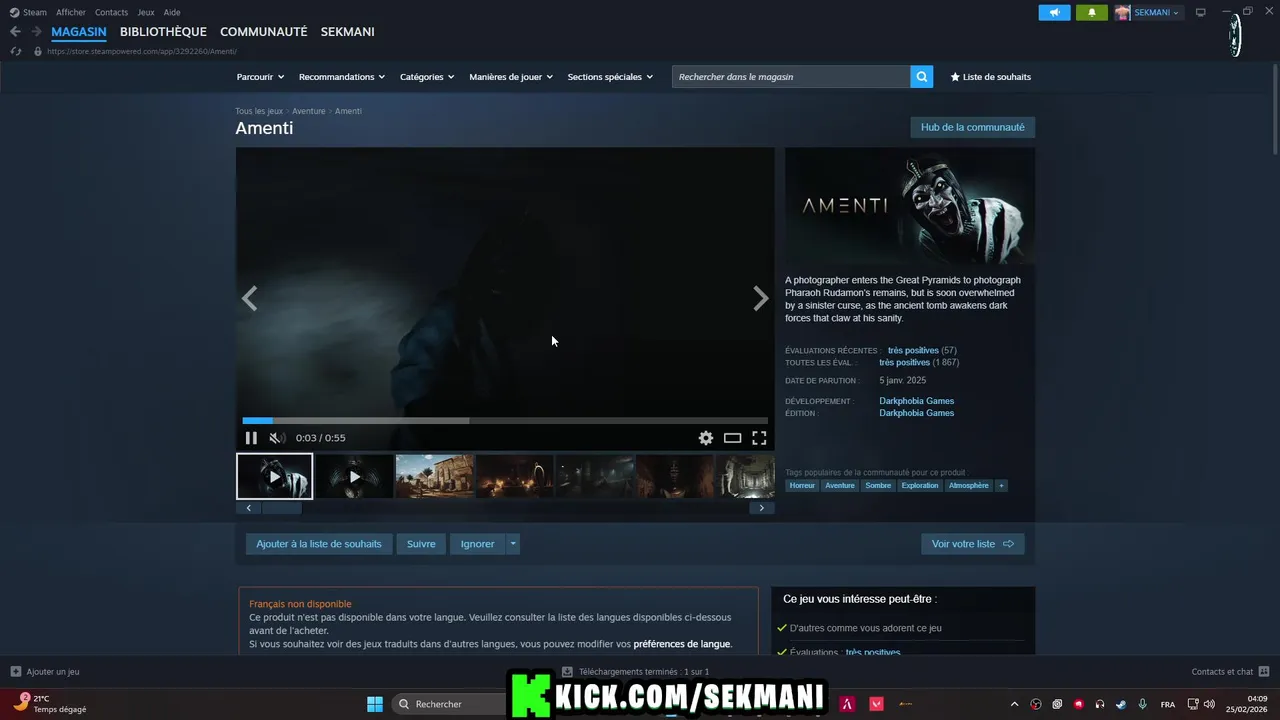Click the taskbar Rechercher search box

(450, 704)
